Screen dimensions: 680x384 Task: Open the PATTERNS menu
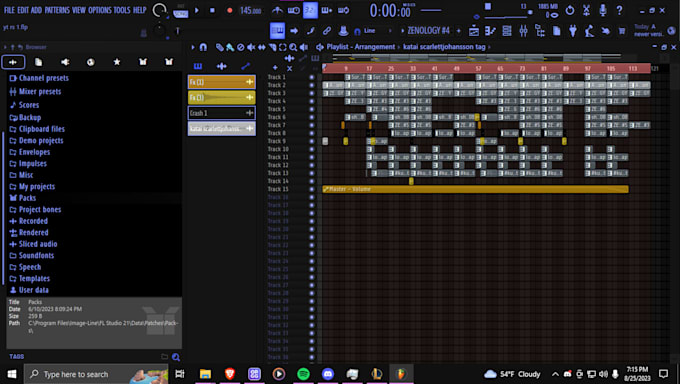coord(57,10)
